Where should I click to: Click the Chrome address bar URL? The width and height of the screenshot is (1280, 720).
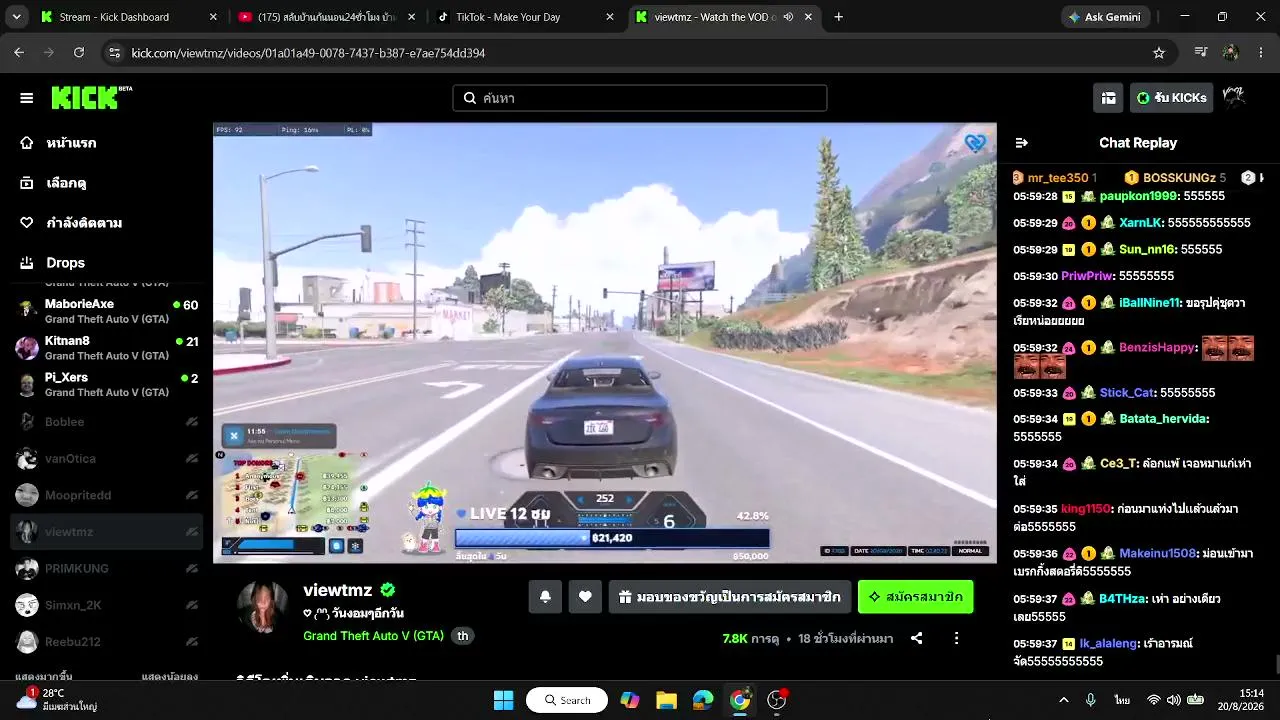point(308,53)
